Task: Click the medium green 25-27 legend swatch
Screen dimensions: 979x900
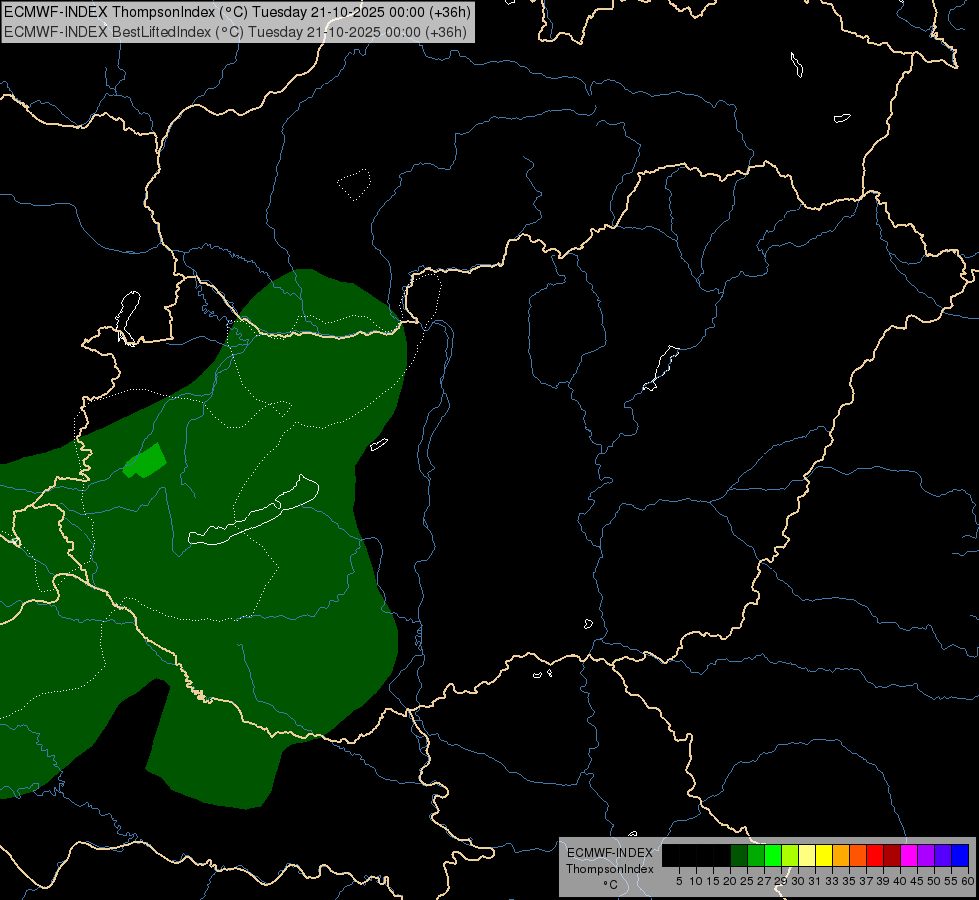Action: (756, 855)
